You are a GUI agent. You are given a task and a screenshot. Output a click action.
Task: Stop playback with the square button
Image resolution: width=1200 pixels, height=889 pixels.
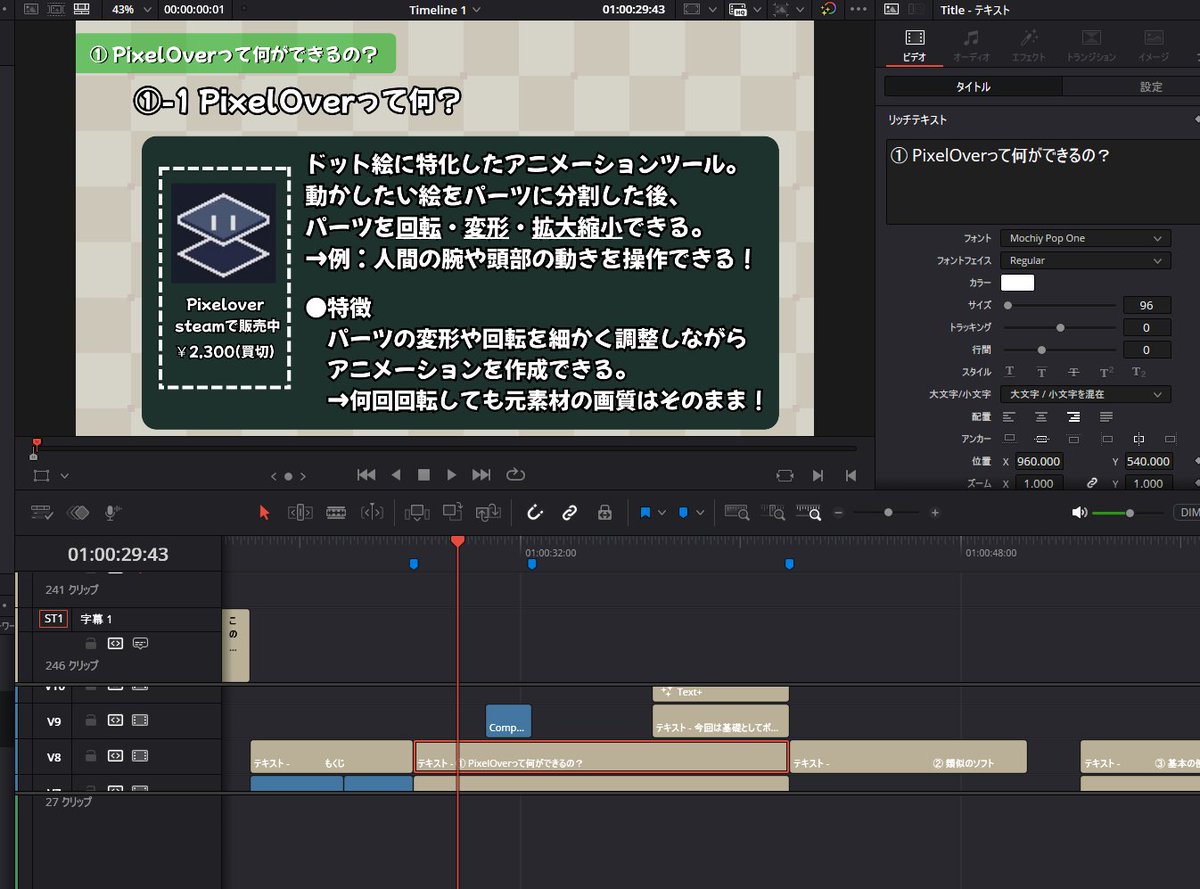coord(423,475)
